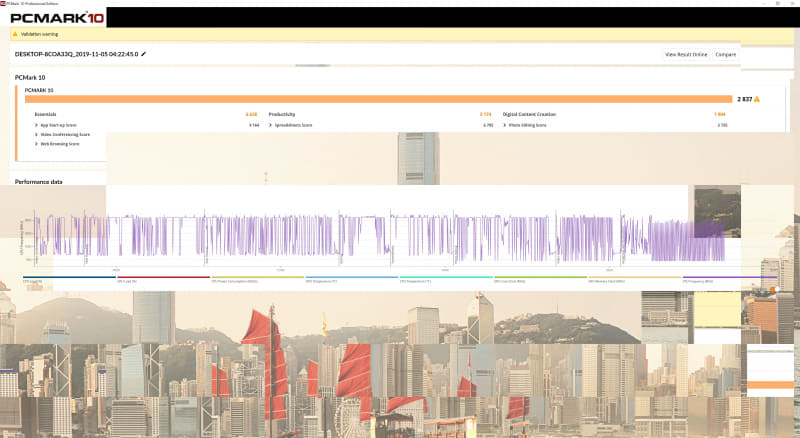This screenshot has height=438, width=800.
Task: Click the overall score 2 837
Action: point(744,99)
